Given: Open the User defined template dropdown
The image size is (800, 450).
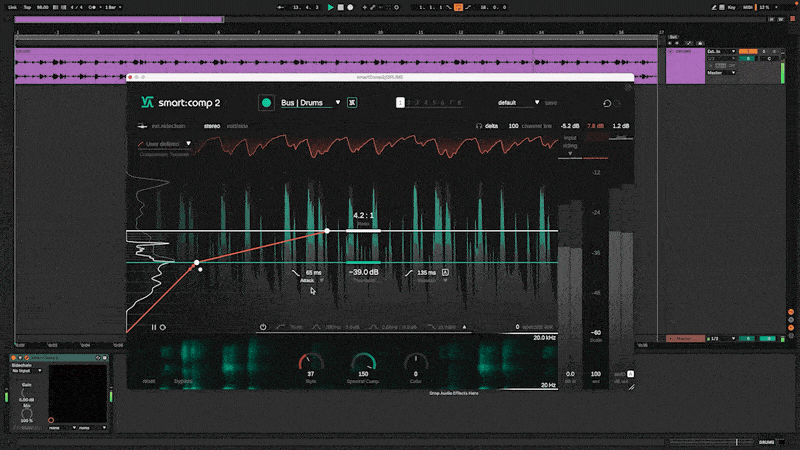Looking at the screenshot, I should [164, 144].
